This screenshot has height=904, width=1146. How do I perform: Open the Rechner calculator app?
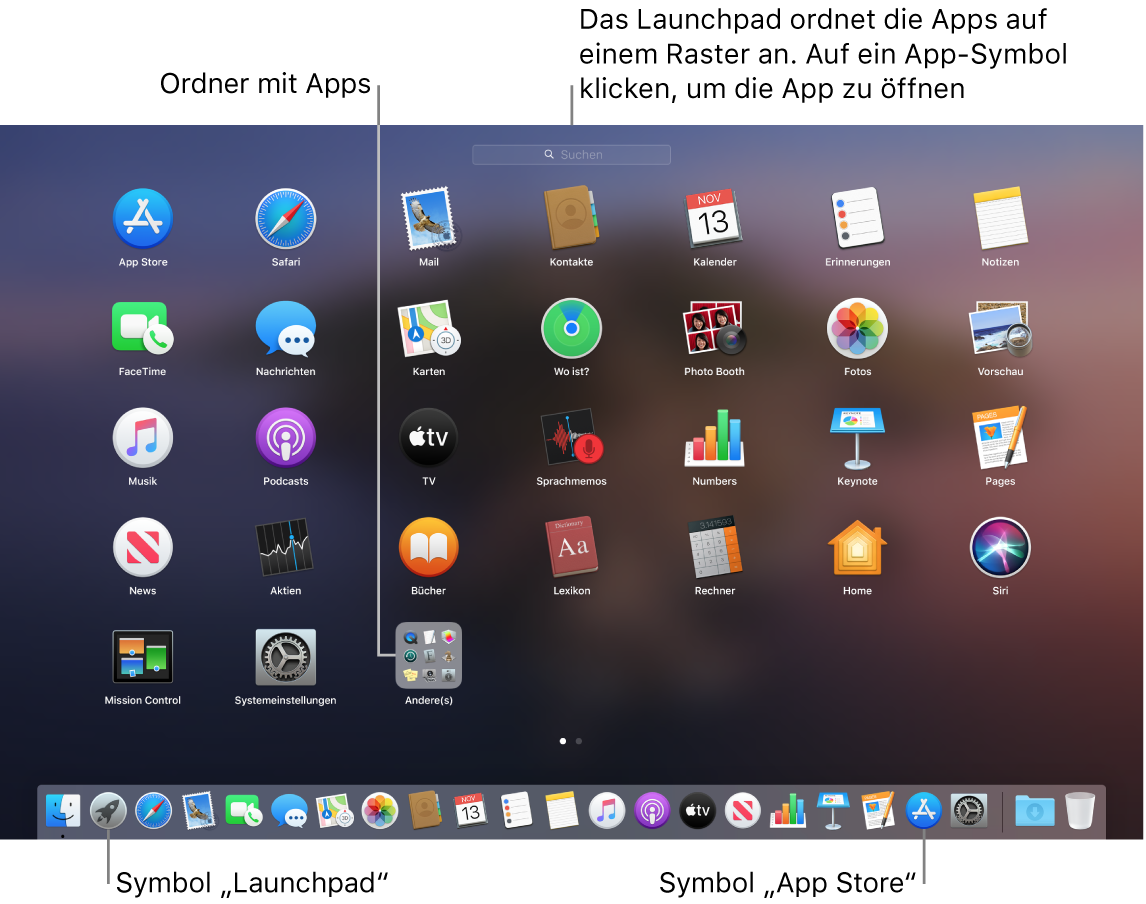pyautogui.click(x=714, y=547)
